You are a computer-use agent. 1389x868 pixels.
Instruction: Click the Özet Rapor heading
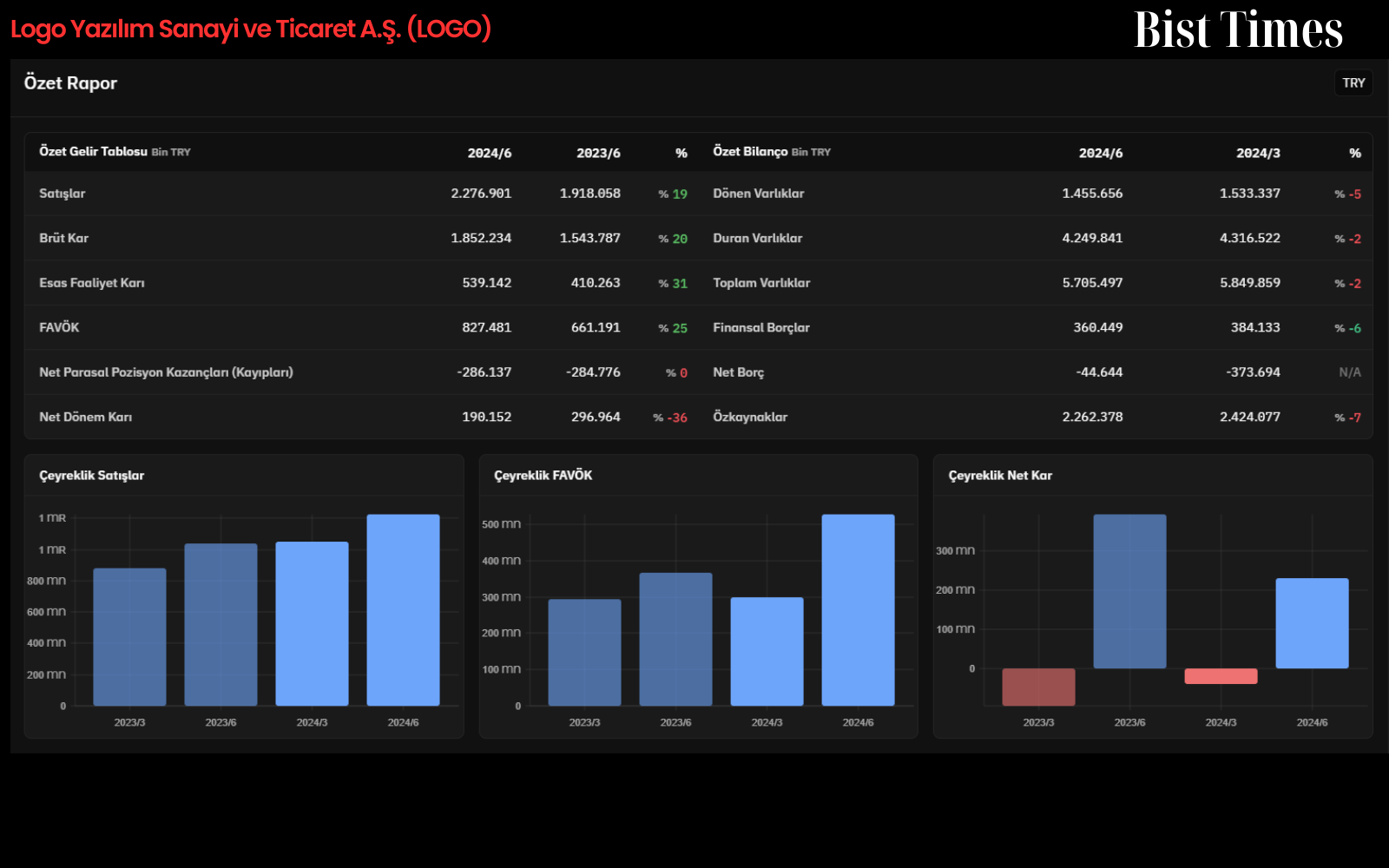point(70,83)
